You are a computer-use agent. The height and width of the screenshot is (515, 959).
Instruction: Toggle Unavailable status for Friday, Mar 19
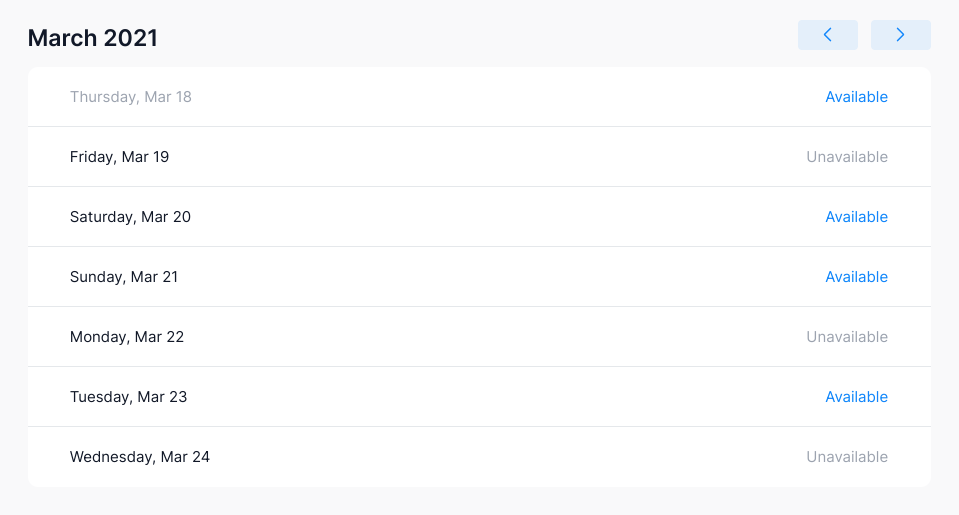coord(847,157)
